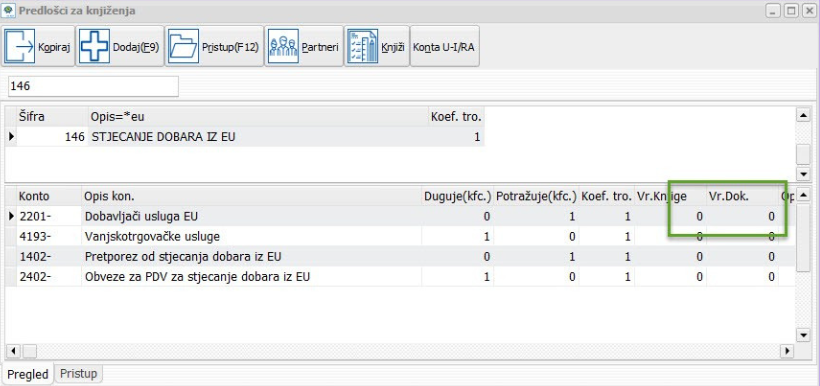Click the Kopiraj toolbar button
Screen dimensions: 820x386
coord(39,47)
